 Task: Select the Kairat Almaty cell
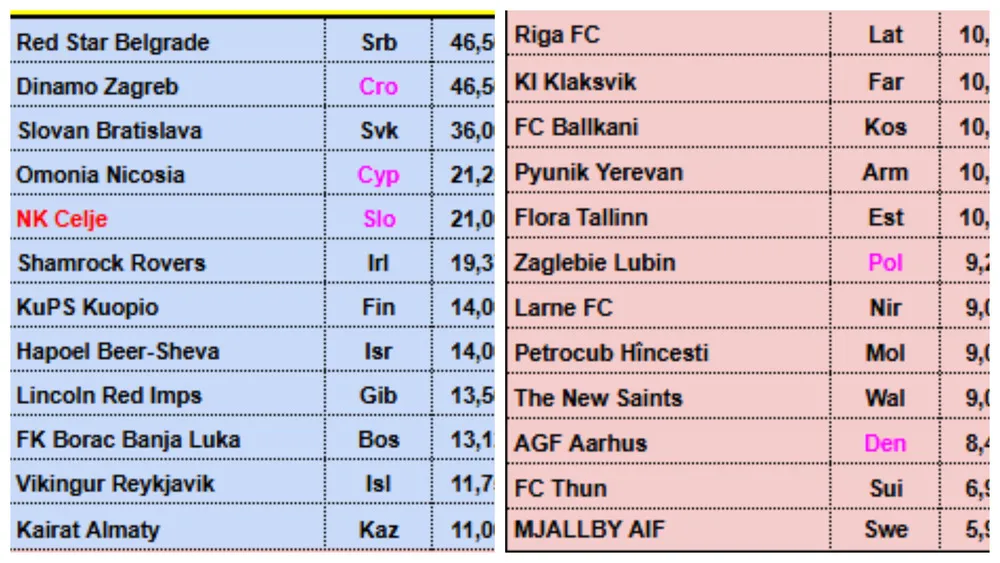pyautogui.click(x=88, y=529)
